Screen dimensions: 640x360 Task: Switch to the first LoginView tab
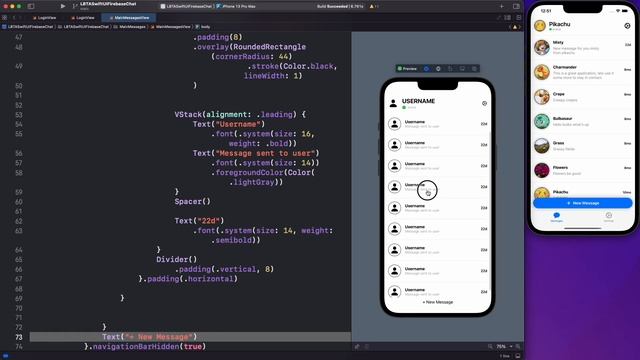[x=44, y=18]
